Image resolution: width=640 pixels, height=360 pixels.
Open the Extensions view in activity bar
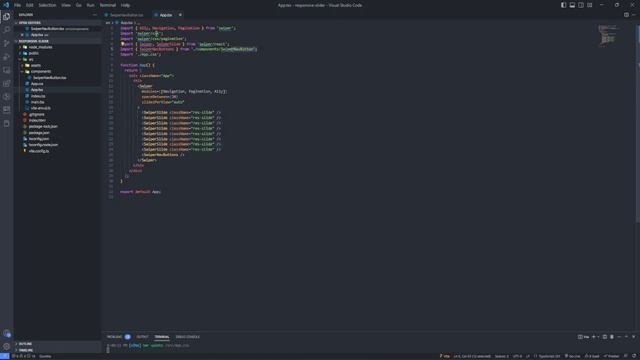(7, 83)
